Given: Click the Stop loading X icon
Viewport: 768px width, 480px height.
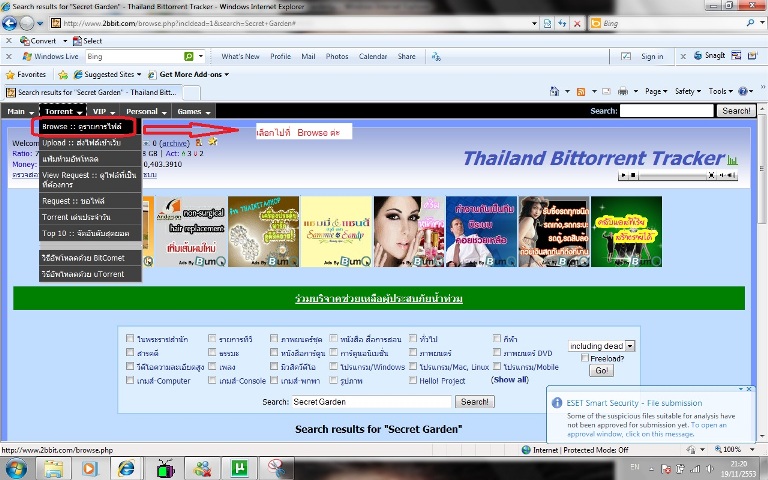Looking at the screenshot, I should tap(577, 23).
